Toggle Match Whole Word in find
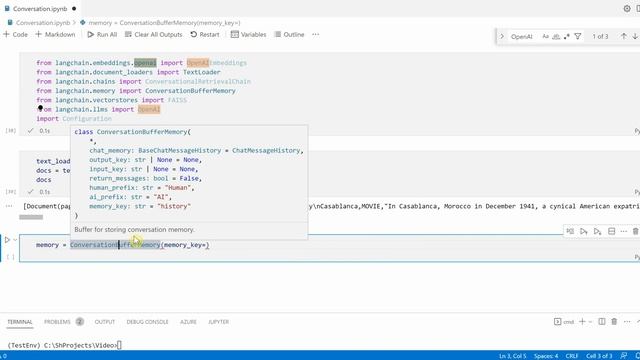This screenshot has height=360, width=640. 556,36
